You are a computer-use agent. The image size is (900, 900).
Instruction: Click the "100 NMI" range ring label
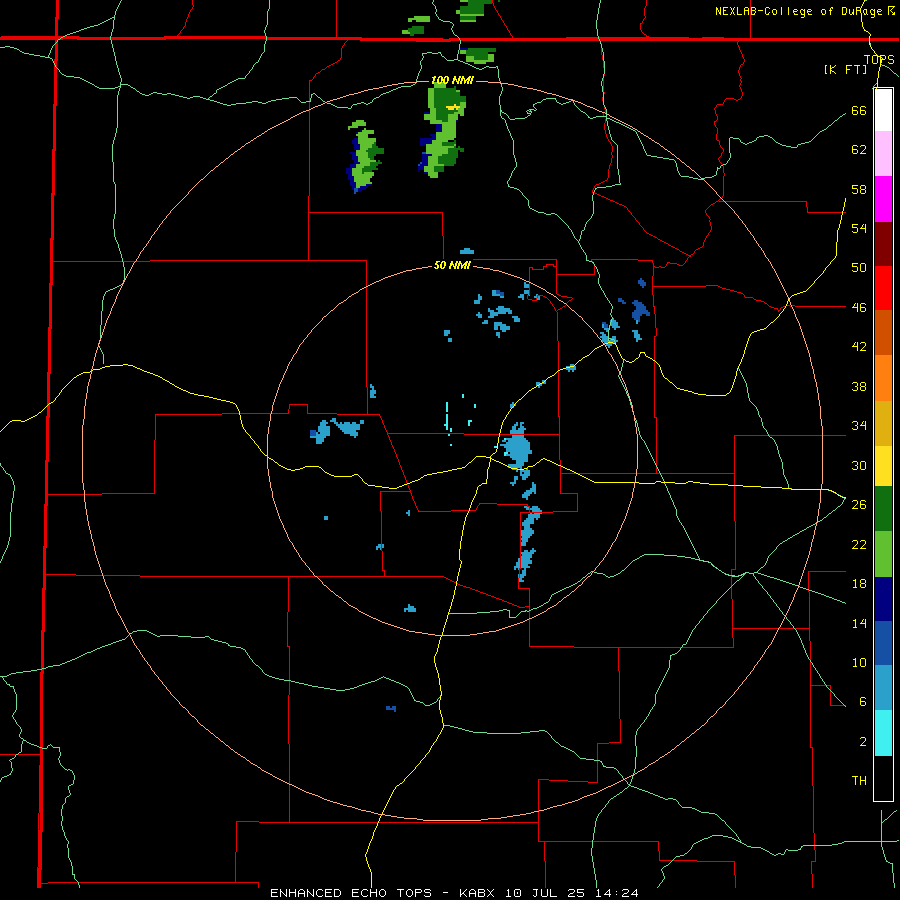point(452,80)
